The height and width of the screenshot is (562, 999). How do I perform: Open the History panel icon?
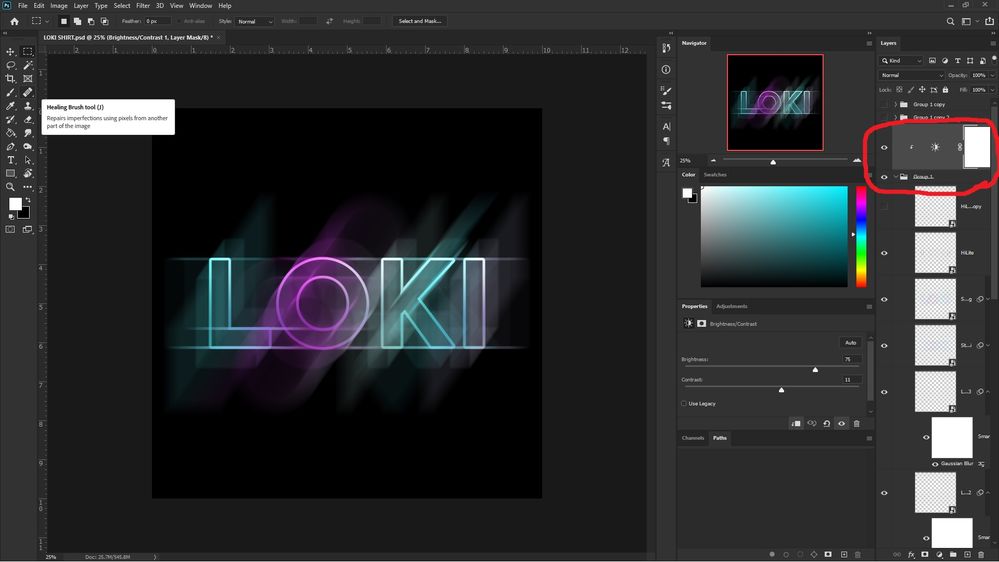pos(666,48)
